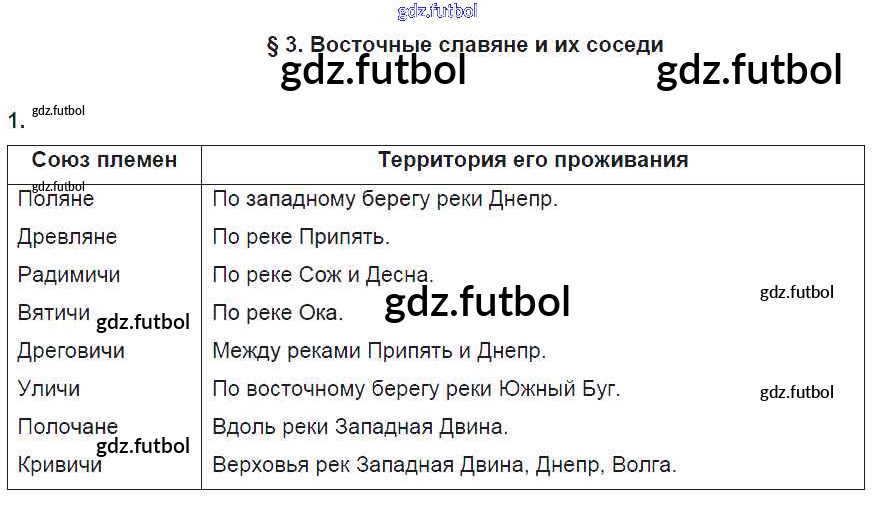Select the Союз племен column header

pyautogui.click(x=104, y=160)
